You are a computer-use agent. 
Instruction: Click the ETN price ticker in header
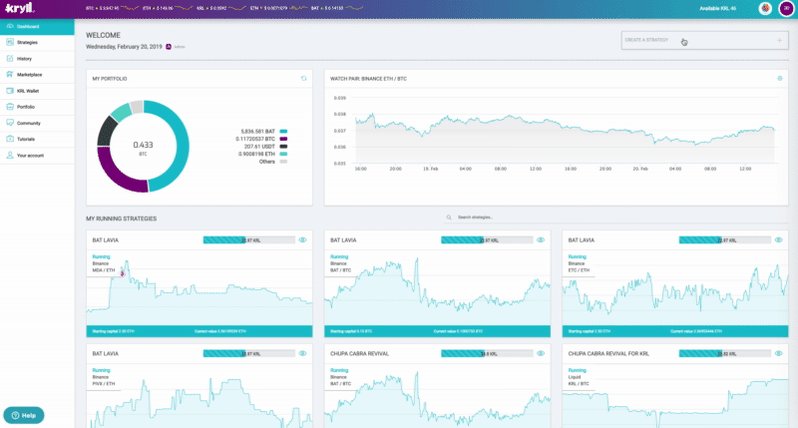pyautogui.click(x=279, y=8)
